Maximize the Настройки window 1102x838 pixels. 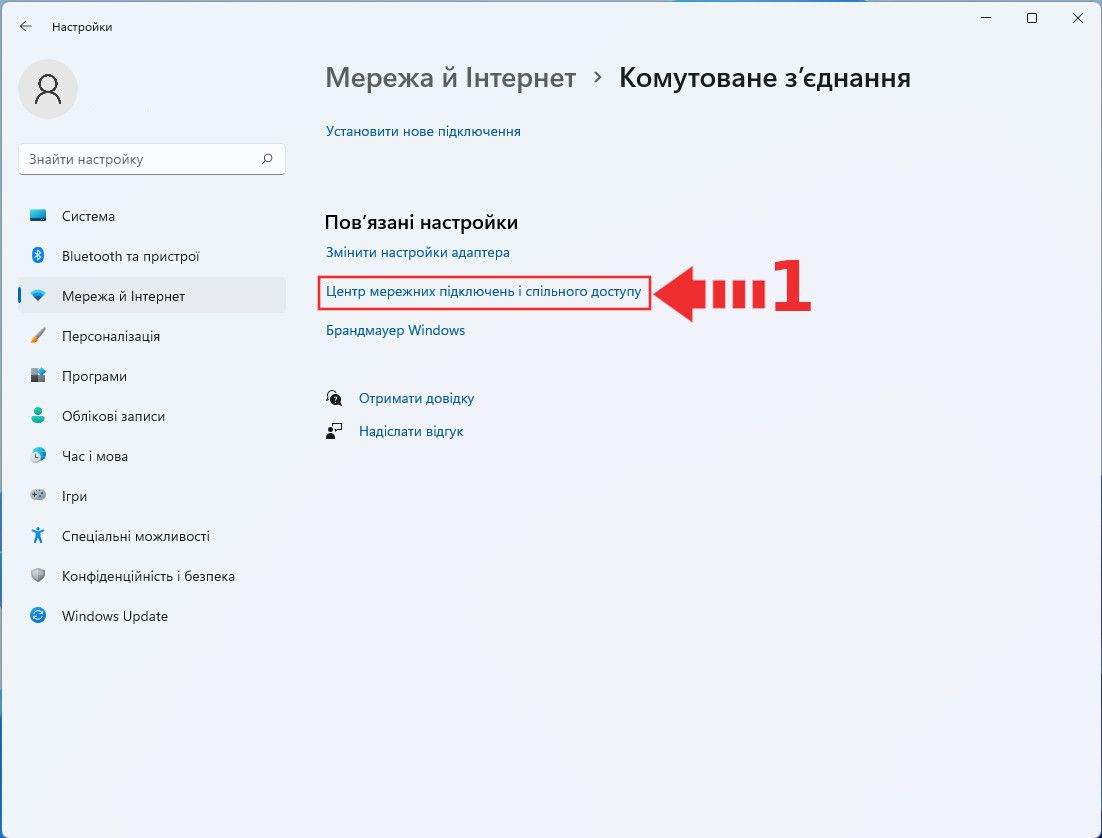1032,18
